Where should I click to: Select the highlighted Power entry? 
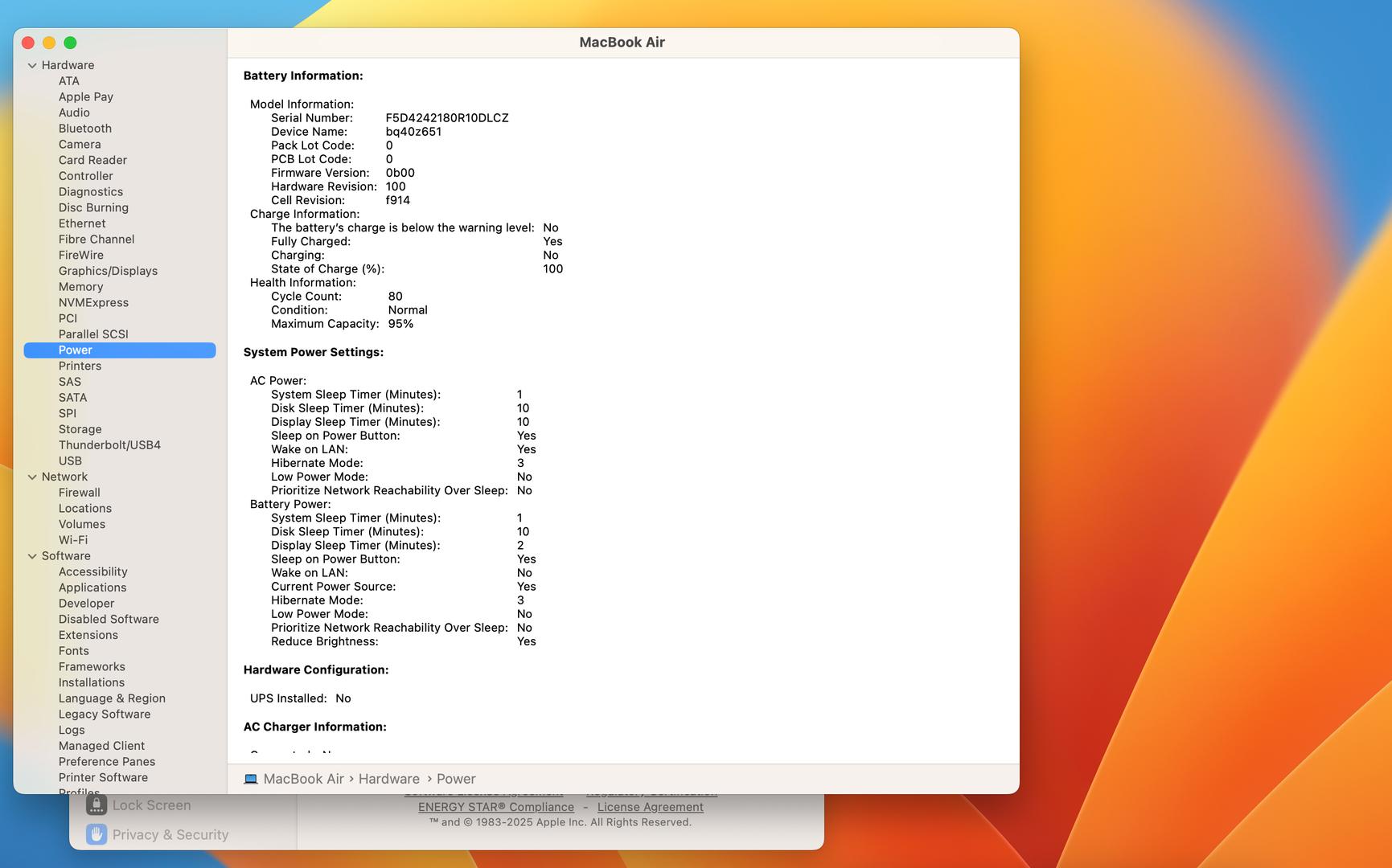[120, 350]
